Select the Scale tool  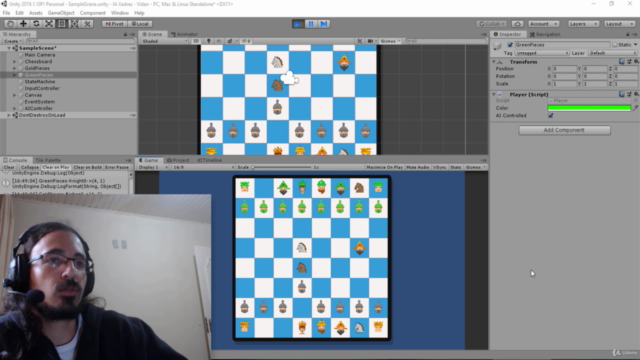49,24
